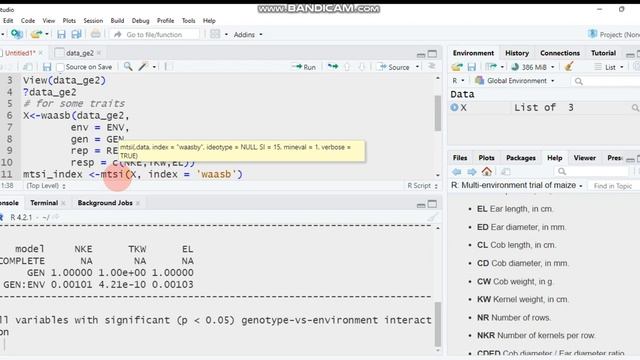Viewport: 640px width, 360px height.
Task: Open viewer for X via magnifier icon
Action: pos(635,108)
